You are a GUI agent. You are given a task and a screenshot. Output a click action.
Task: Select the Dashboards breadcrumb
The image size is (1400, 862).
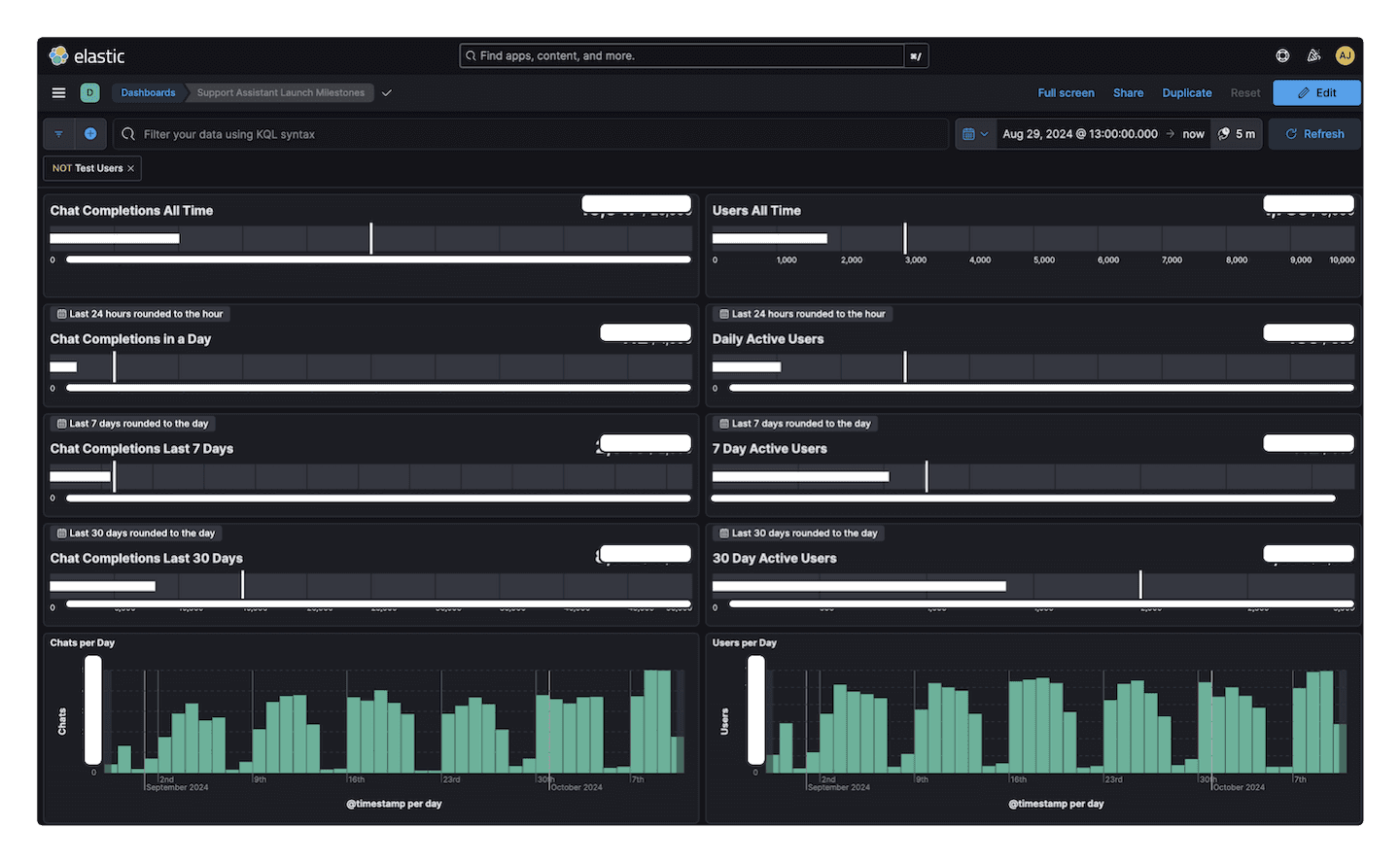pos(148,92)
